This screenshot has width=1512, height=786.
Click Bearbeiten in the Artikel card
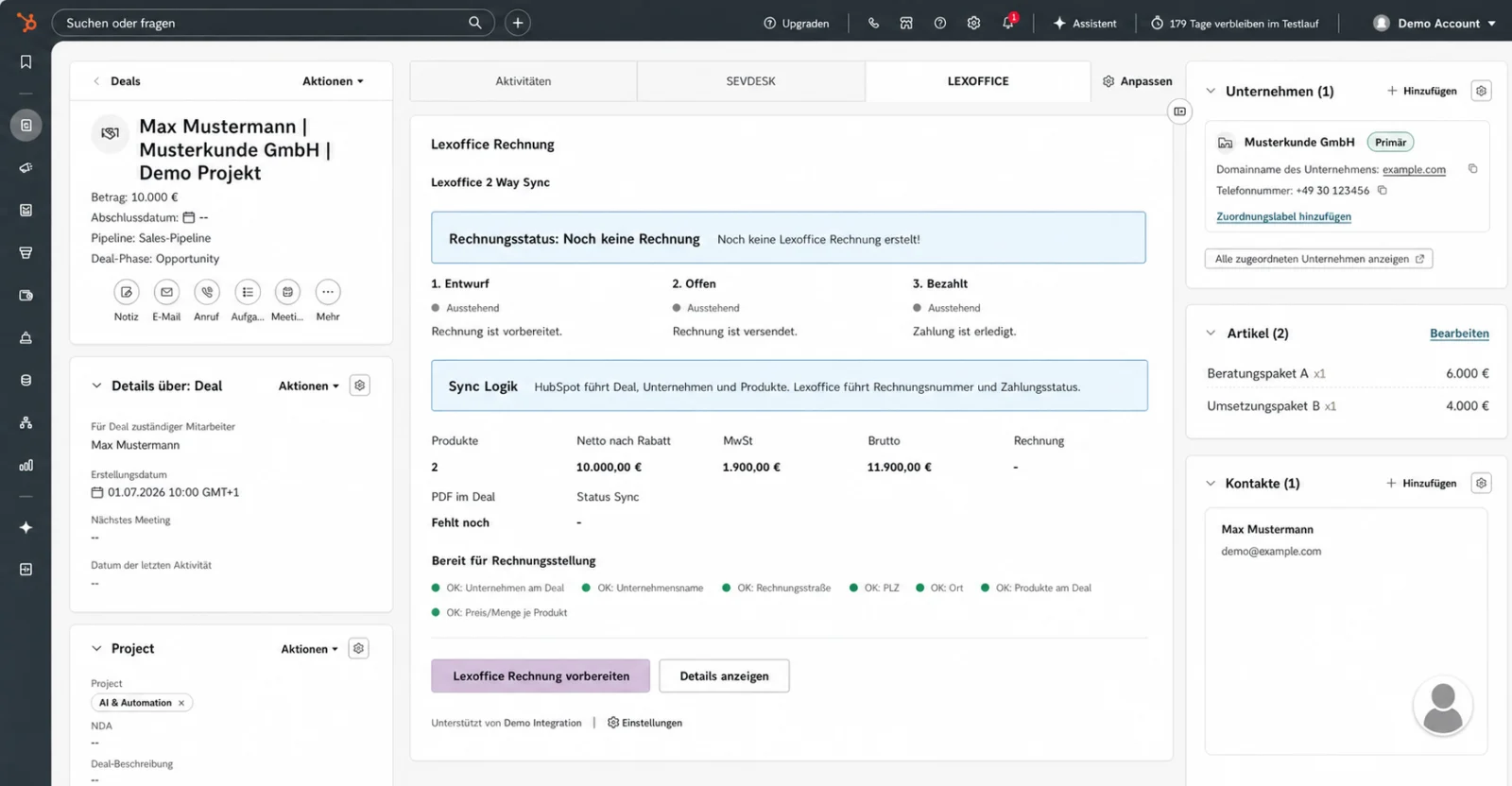pyautogui.click(x=1459, y=333)
